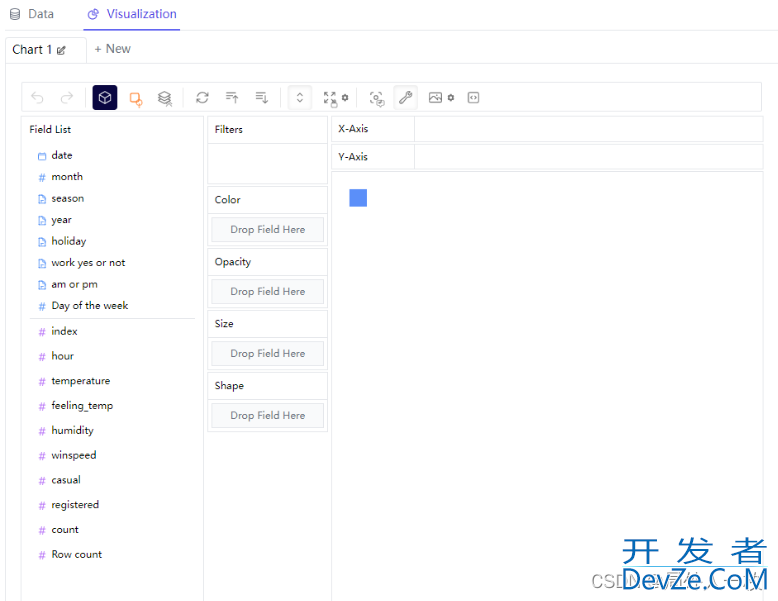Select the index field

[65, 331]
